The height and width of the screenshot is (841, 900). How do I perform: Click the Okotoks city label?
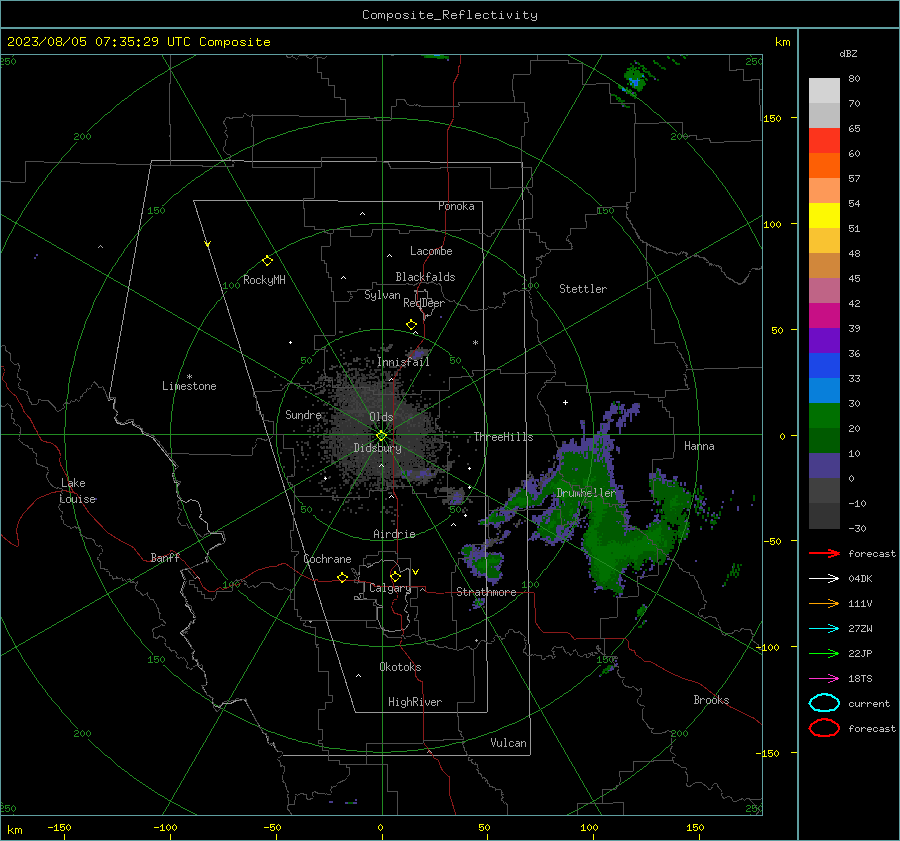400,667
